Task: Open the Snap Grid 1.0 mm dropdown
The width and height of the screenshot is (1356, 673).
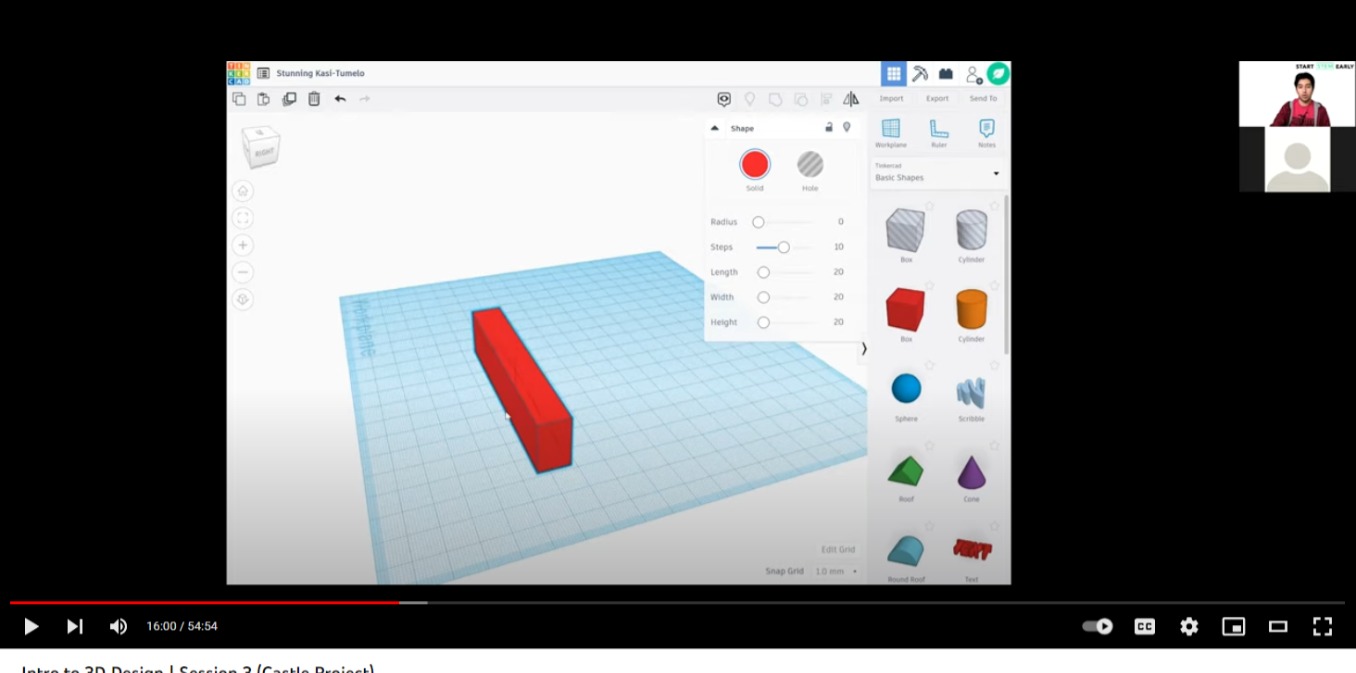Action: coord(836,571)
